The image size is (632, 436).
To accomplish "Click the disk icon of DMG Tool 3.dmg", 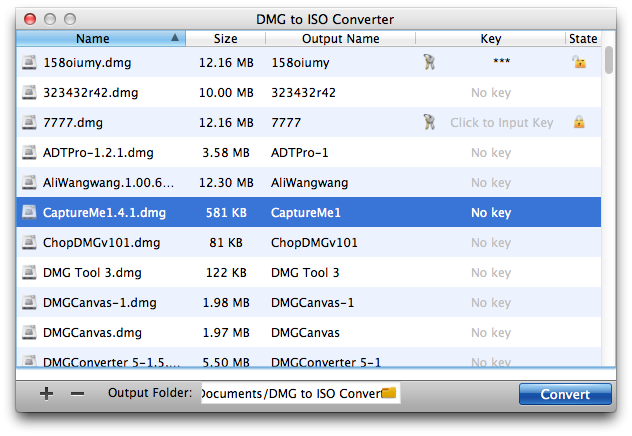I will click(x=29, y=273).
